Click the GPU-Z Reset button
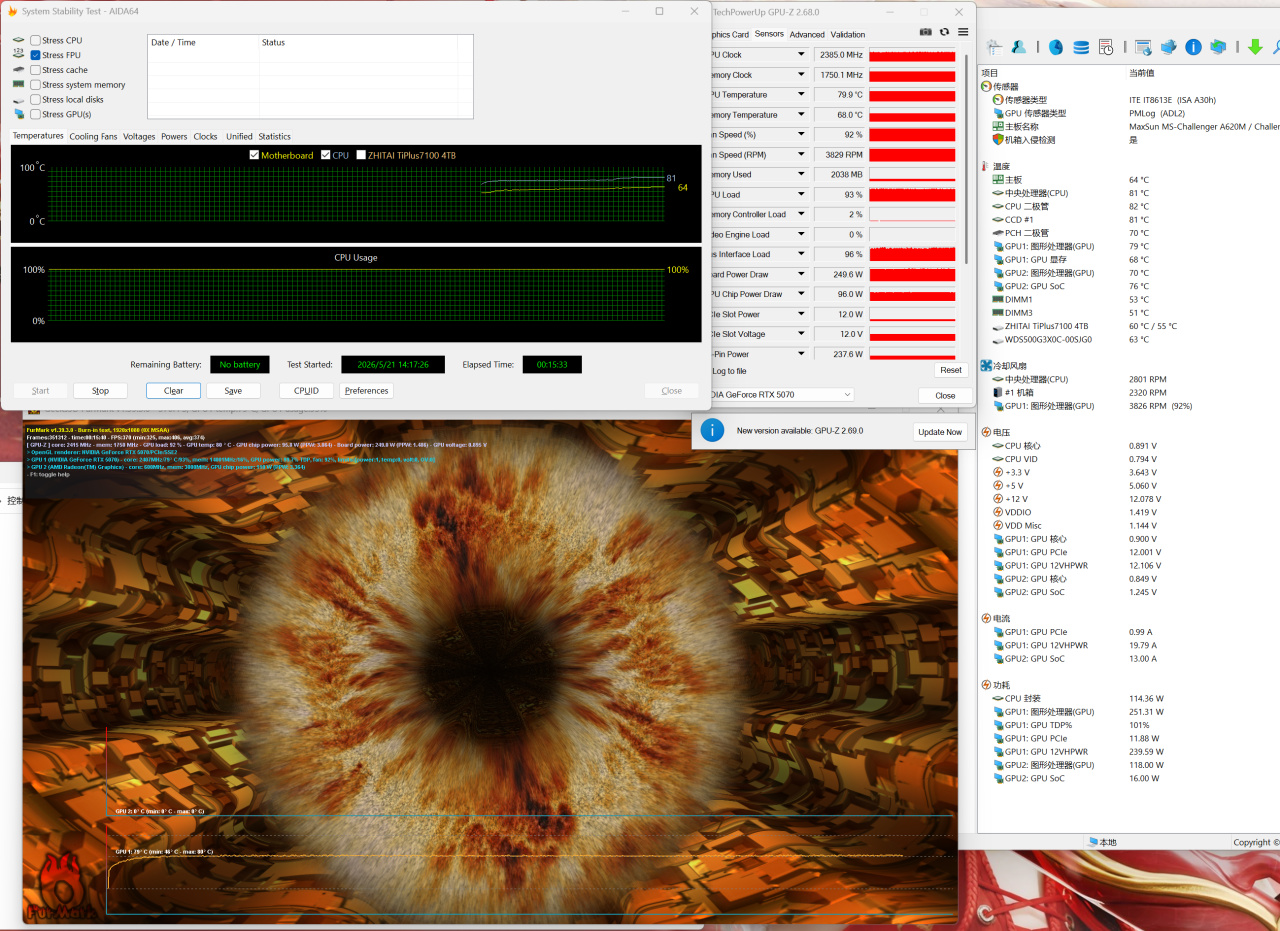Viewport: 1280px width, 931px height. click(951, 370)
